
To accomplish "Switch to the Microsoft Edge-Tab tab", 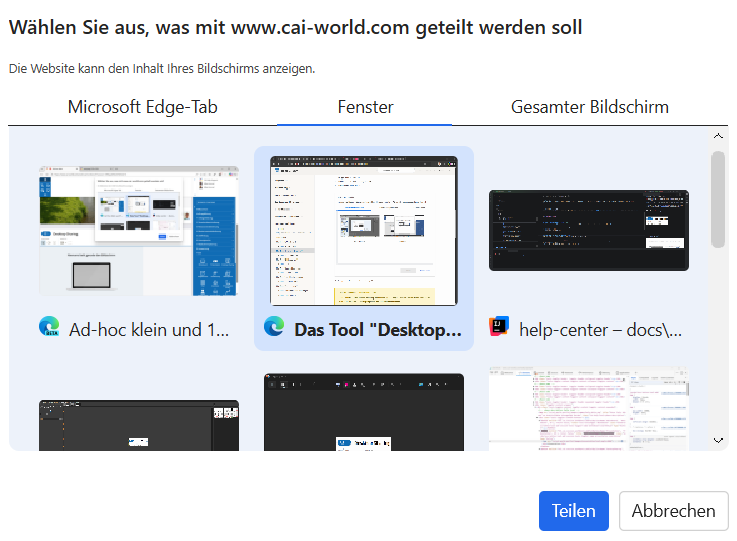I will 142,107.
